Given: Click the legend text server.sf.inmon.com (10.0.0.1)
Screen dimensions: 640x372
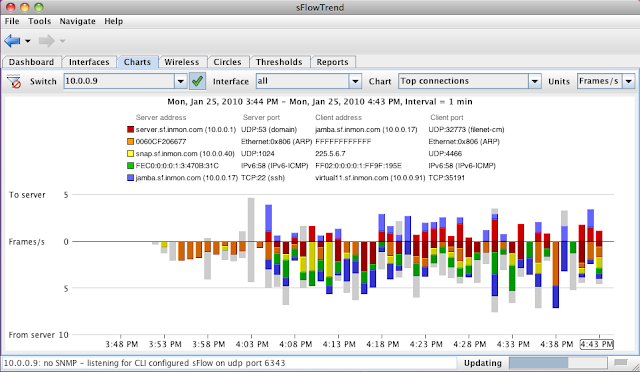Looking at the screenshot, I should [x=186, y=129].
